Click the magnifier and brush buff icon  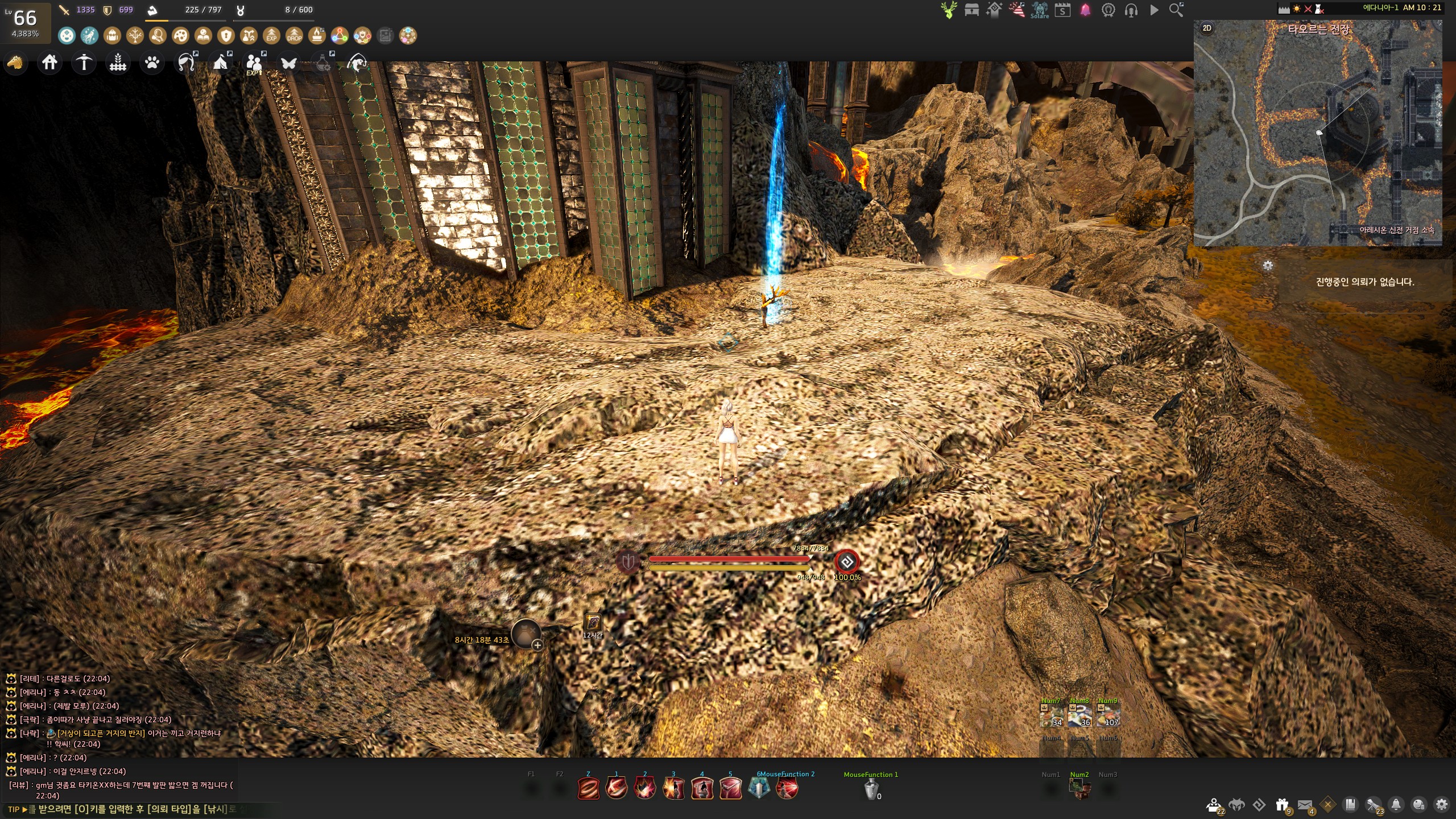[158, 36]
